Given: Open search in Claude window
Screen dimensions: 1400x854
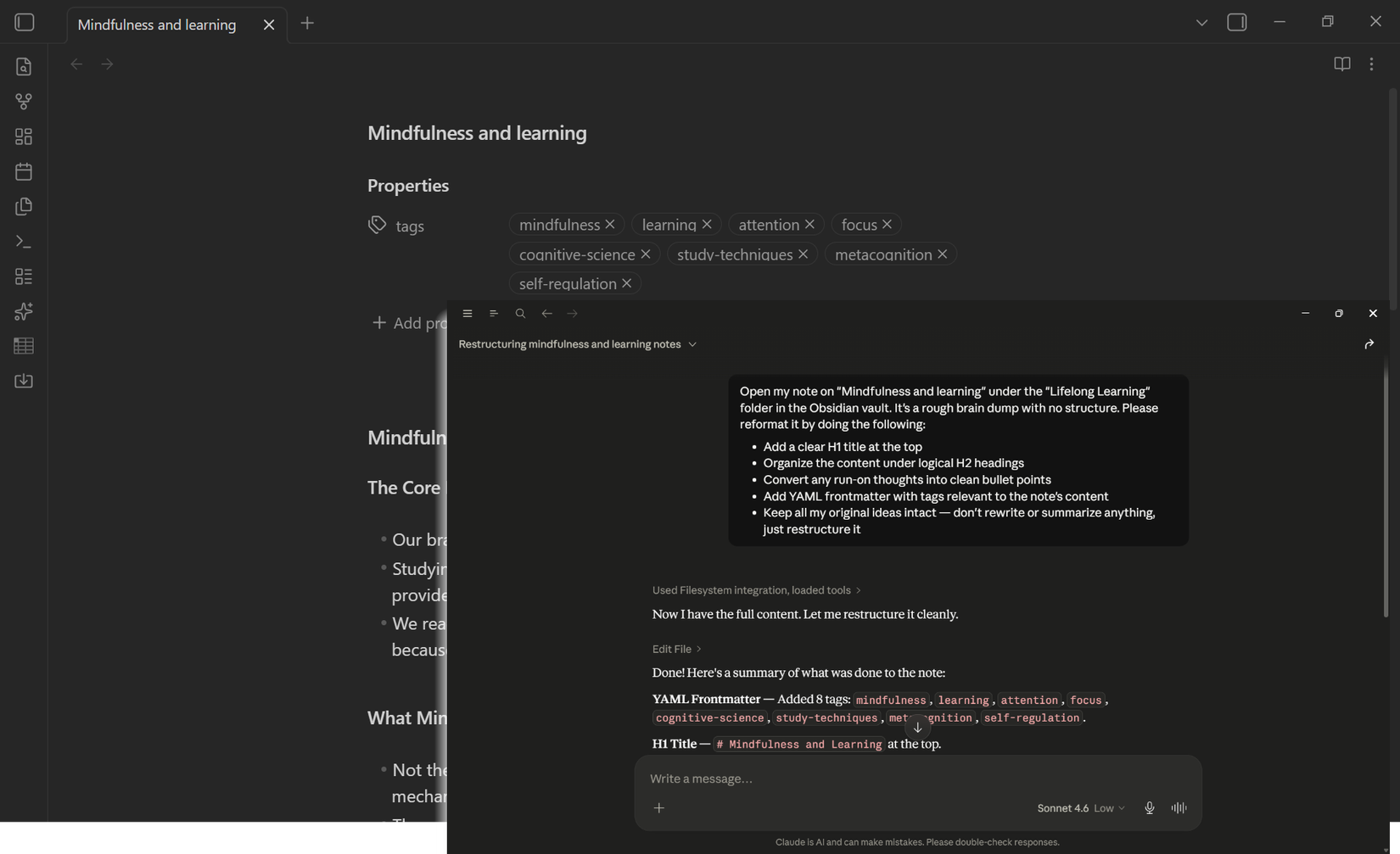Looking at the screenshot, I should (520, 314).
